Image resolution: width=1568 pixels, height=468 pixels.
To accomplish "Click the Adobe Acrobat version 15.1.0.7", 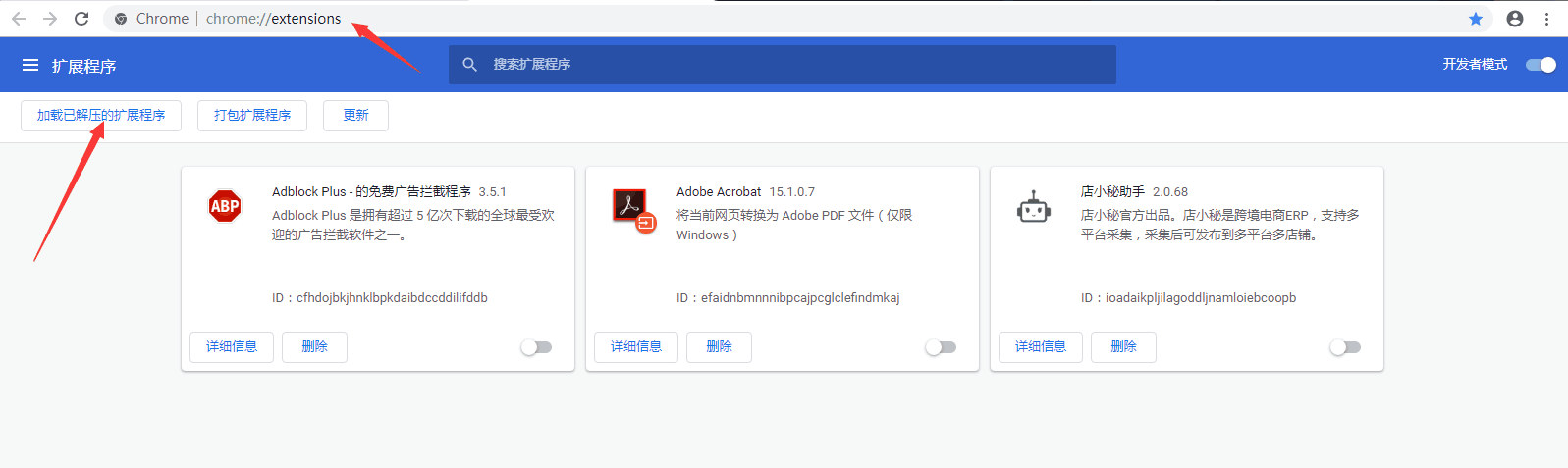I will (x=791, y=192).
